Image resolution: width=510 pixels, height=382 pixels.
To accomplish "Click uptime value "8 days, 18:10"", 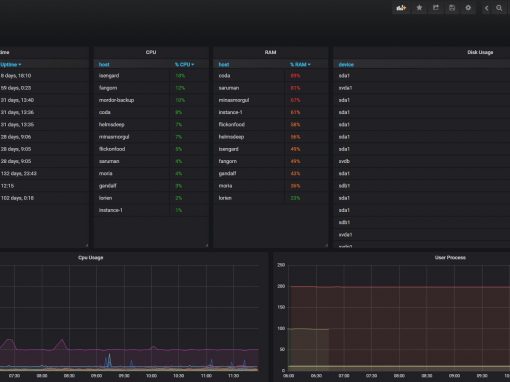I will pos(16,76).
